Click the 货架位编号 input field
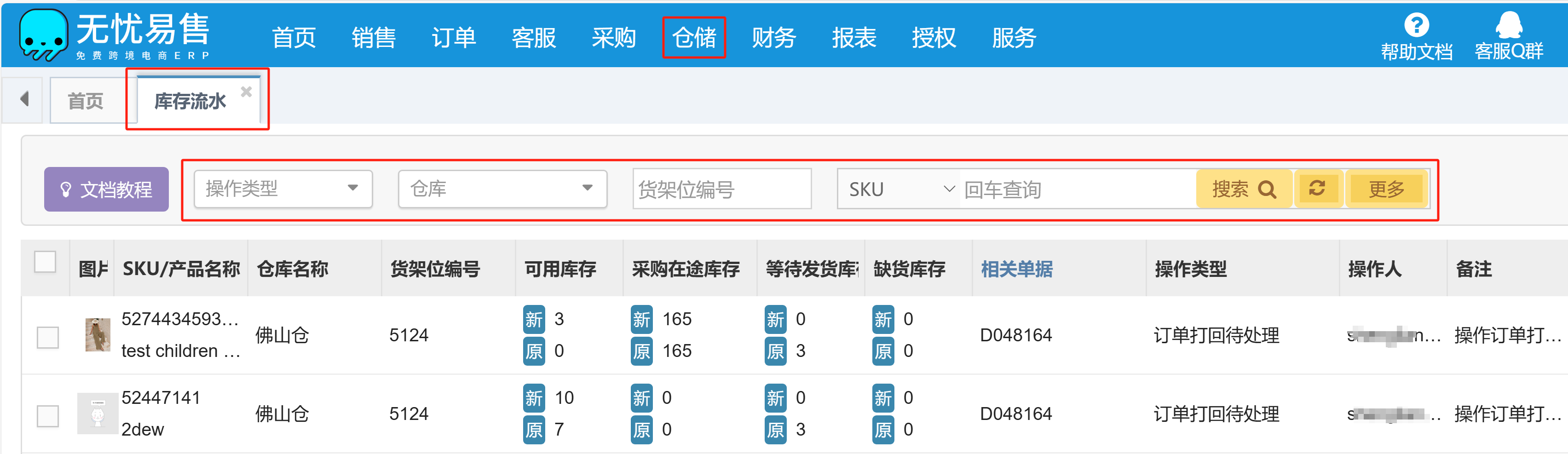The image size is (1568, 454). (x=721, y=190)
